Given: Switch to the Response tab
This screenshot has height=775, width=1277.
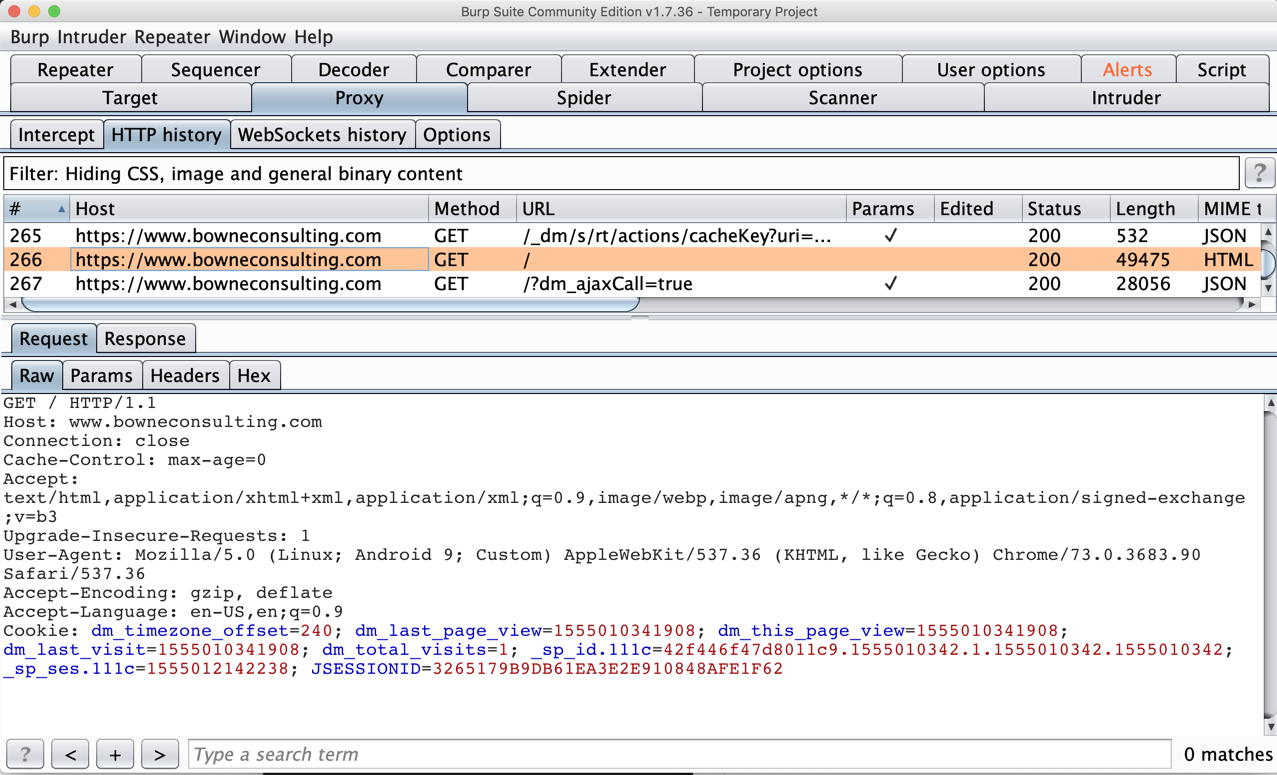Looking at the screenshot, I should click(145, 339).
